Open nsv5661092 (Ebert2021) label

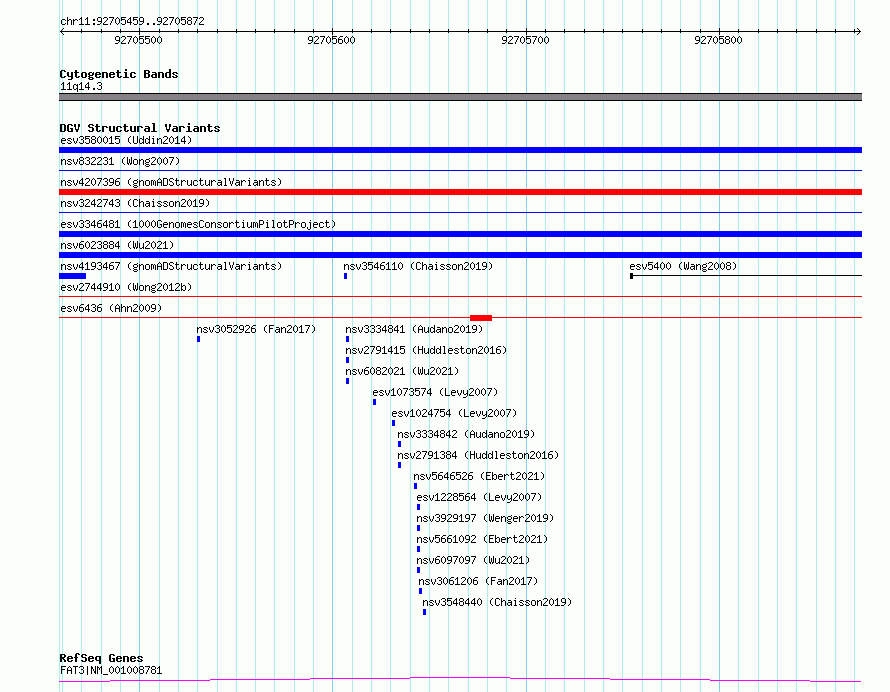482,539
